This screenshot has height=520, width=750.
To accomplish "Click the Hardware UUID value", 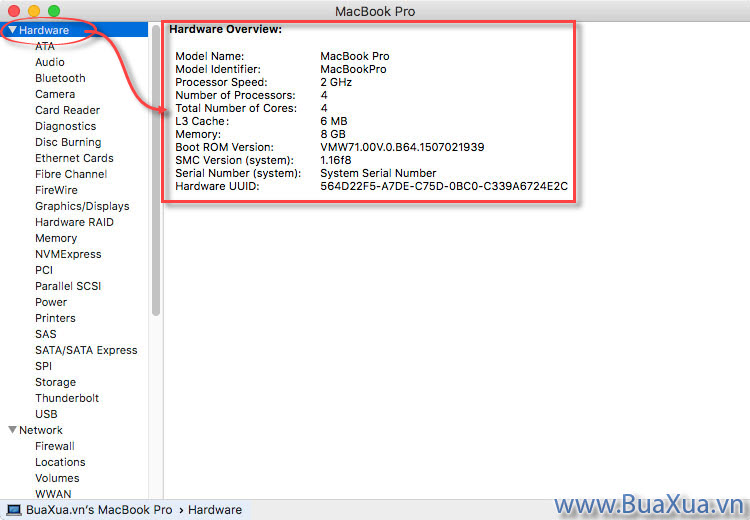I will tap(444, 186).
